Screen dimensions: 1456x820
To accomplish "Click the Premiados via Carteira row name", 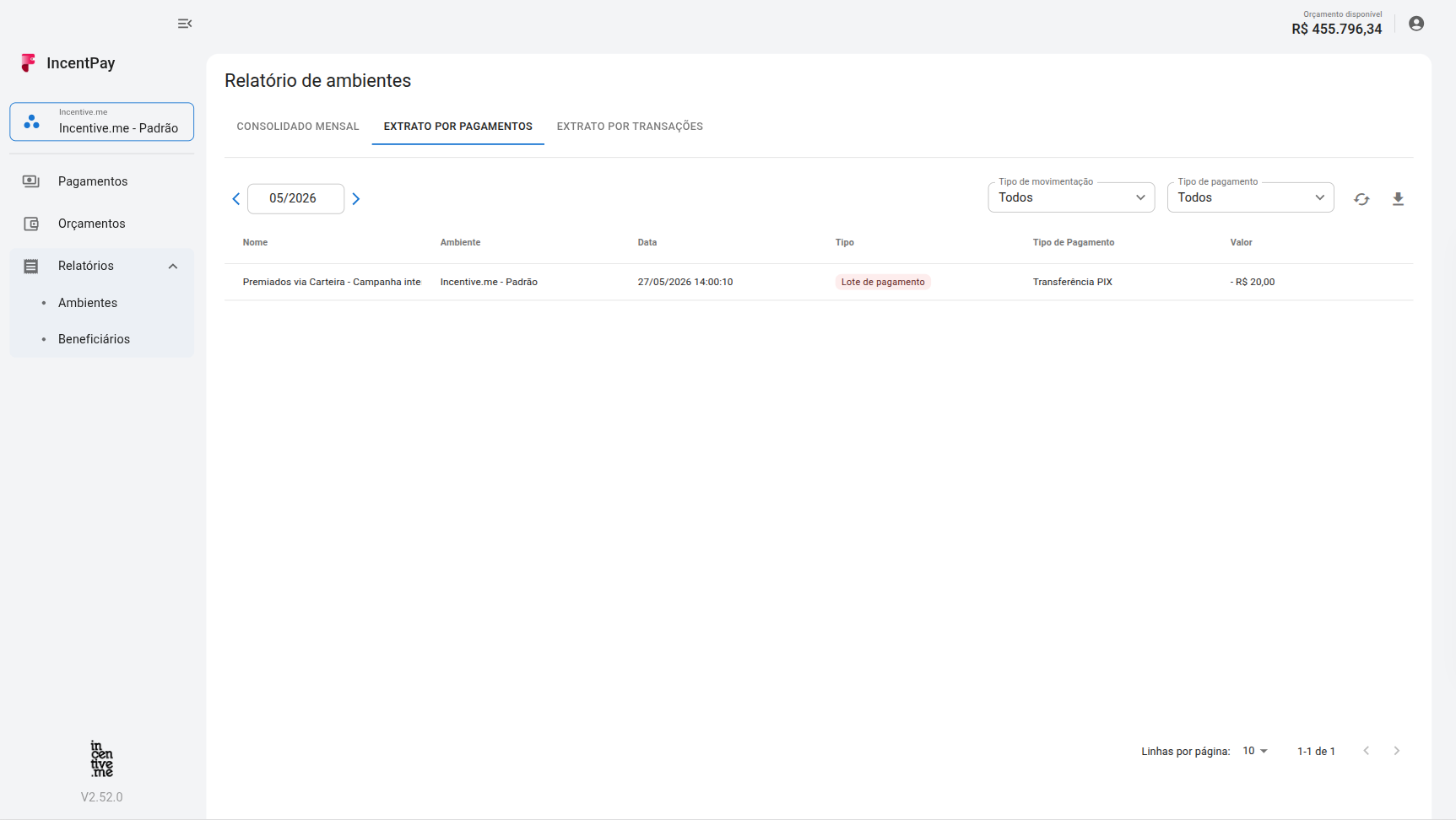I will tap(332, 282).
